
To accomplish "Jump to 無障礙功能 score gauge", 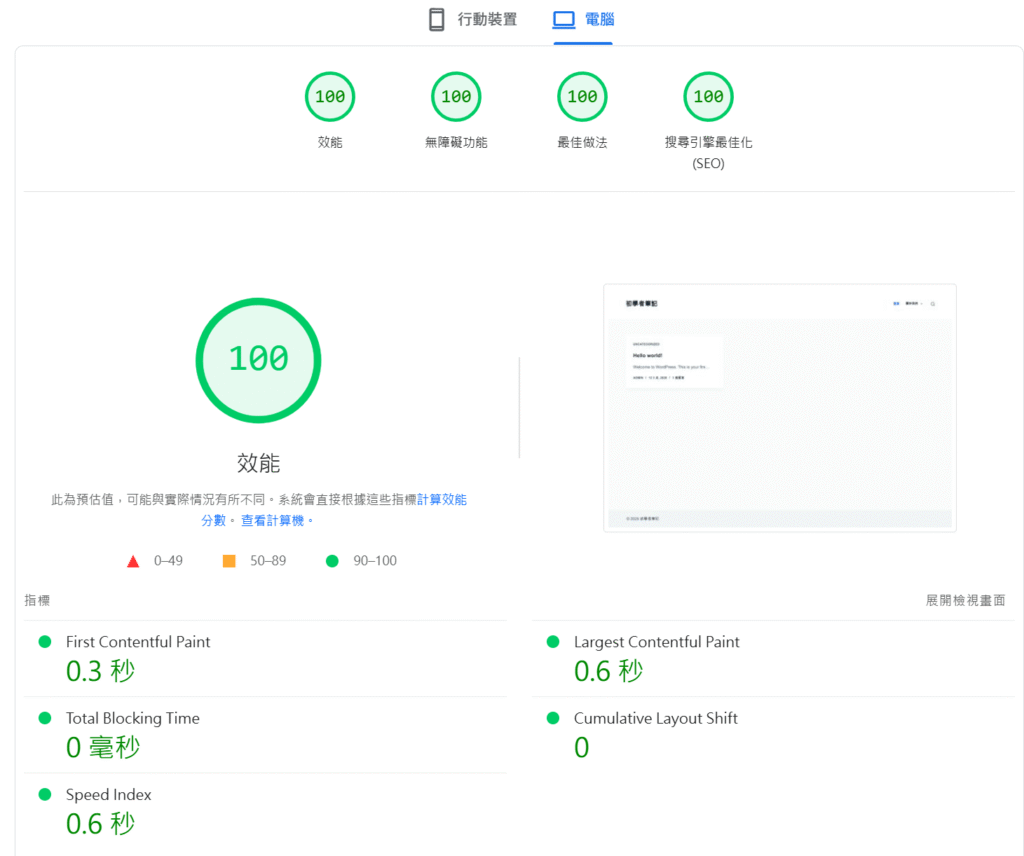I will 456,98.
